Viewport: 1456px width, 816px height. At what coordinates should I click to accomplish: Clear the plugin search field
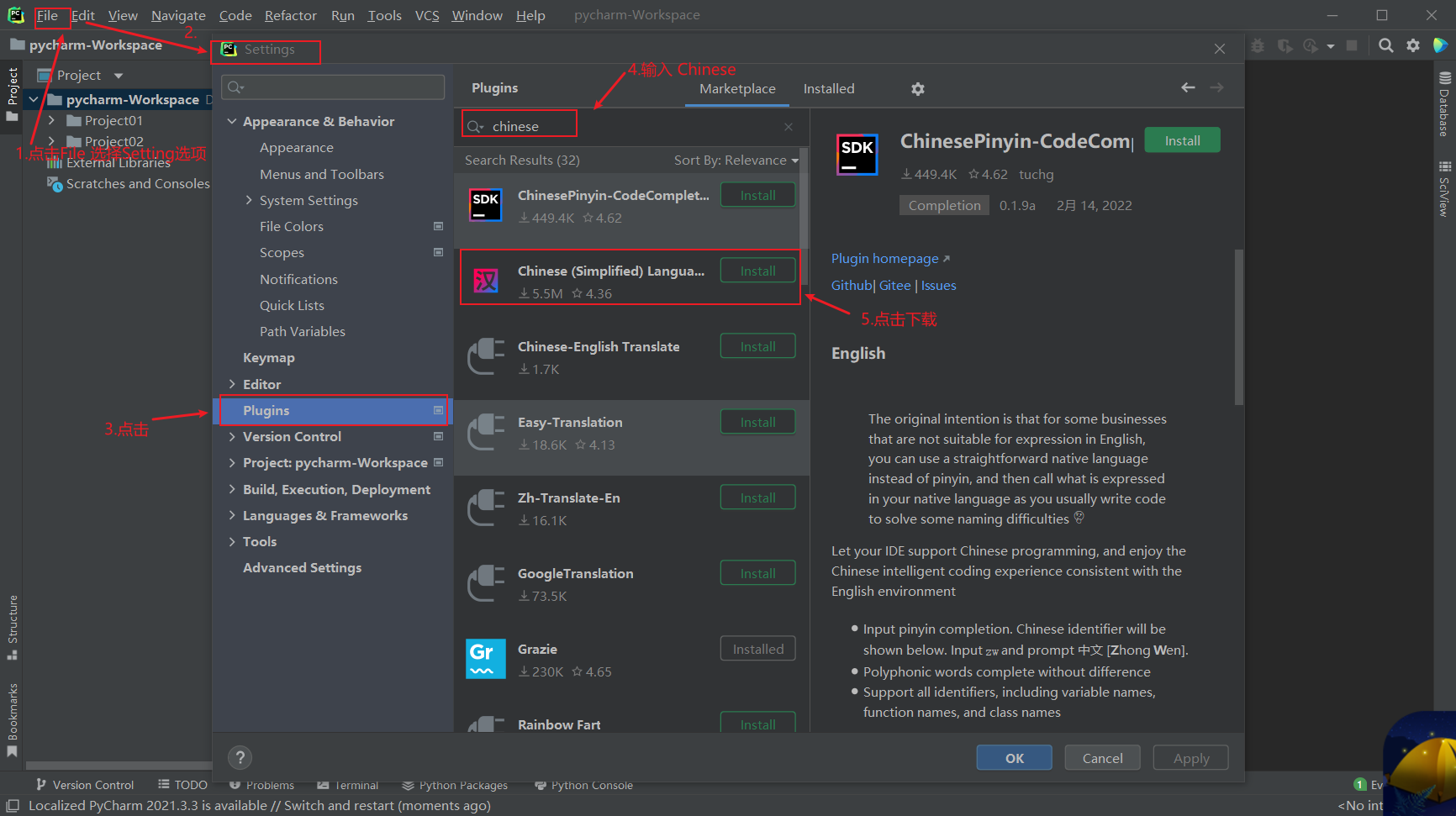tap(789, 127)
